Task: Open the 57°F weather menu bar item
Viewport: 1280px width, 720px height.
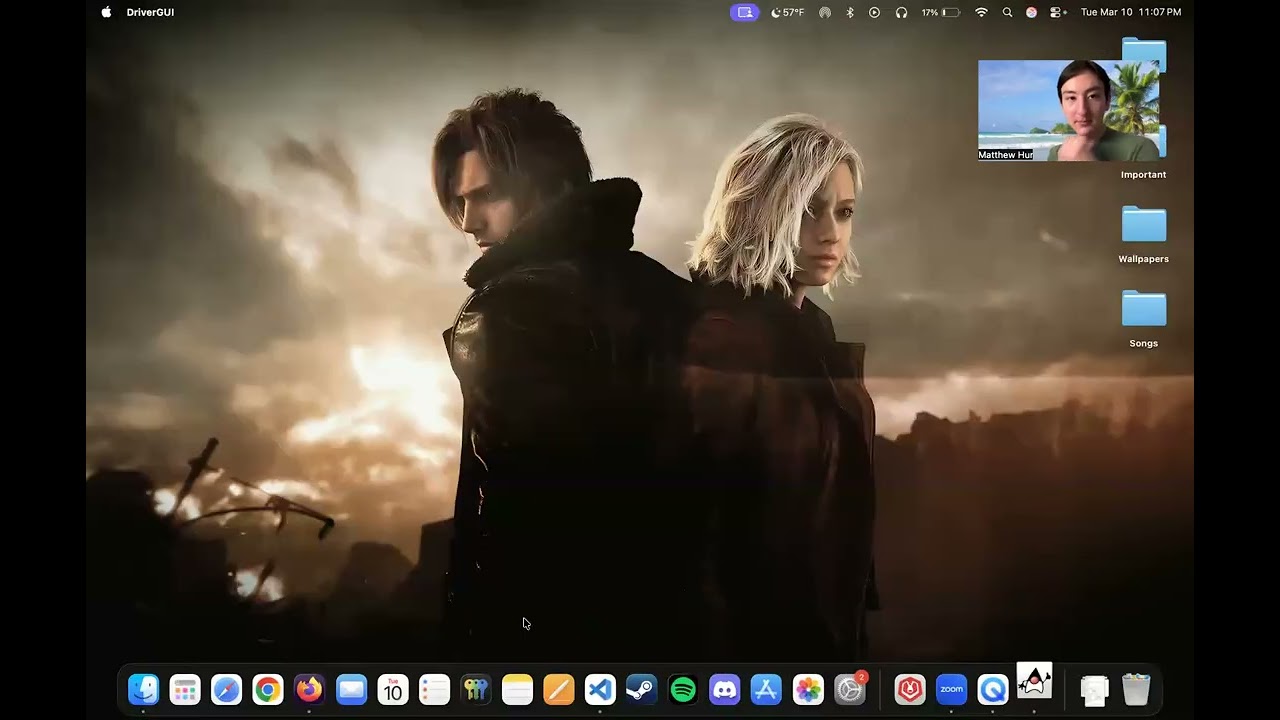Action: (788, 12)
